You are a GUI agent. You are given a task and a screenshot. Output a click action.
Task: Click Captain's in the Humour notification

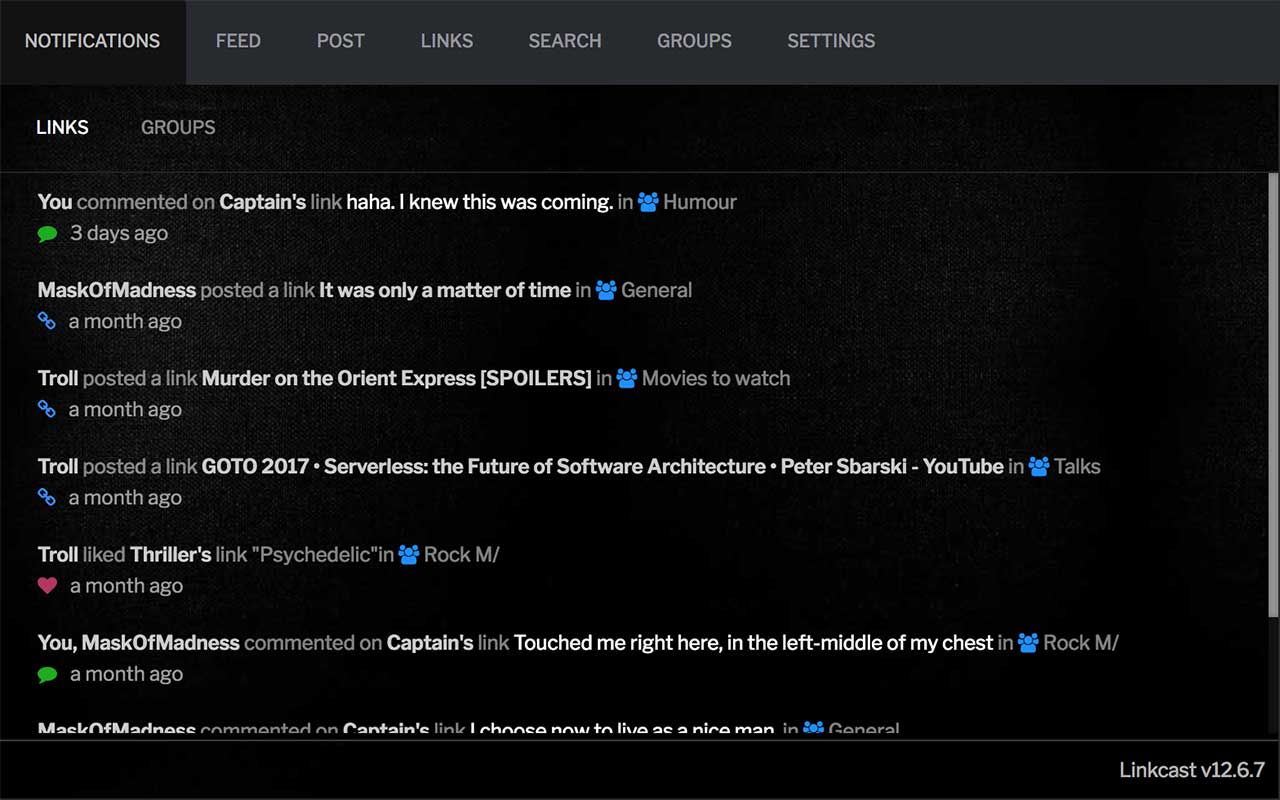[263, 202]
